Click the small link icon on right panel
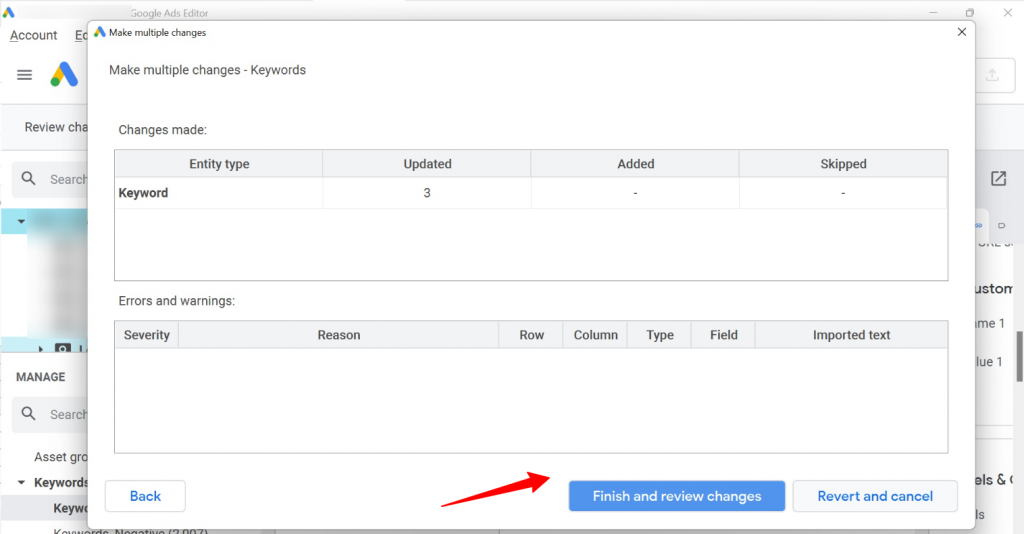This screenshot has height=534, width=1024. [x=978, y=225]
